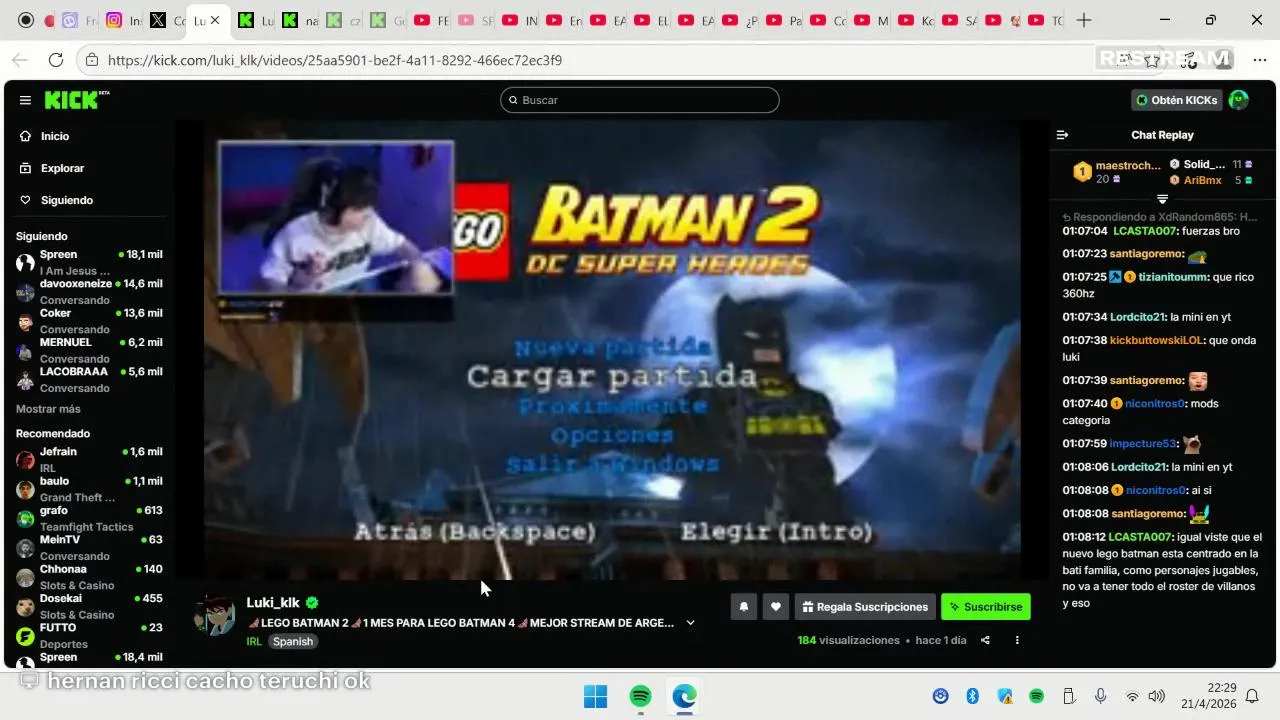The width and height of the screenshot is (1280, 720).
Task: Open Edge settings three-dot menu
Action: pos(1259,60)
